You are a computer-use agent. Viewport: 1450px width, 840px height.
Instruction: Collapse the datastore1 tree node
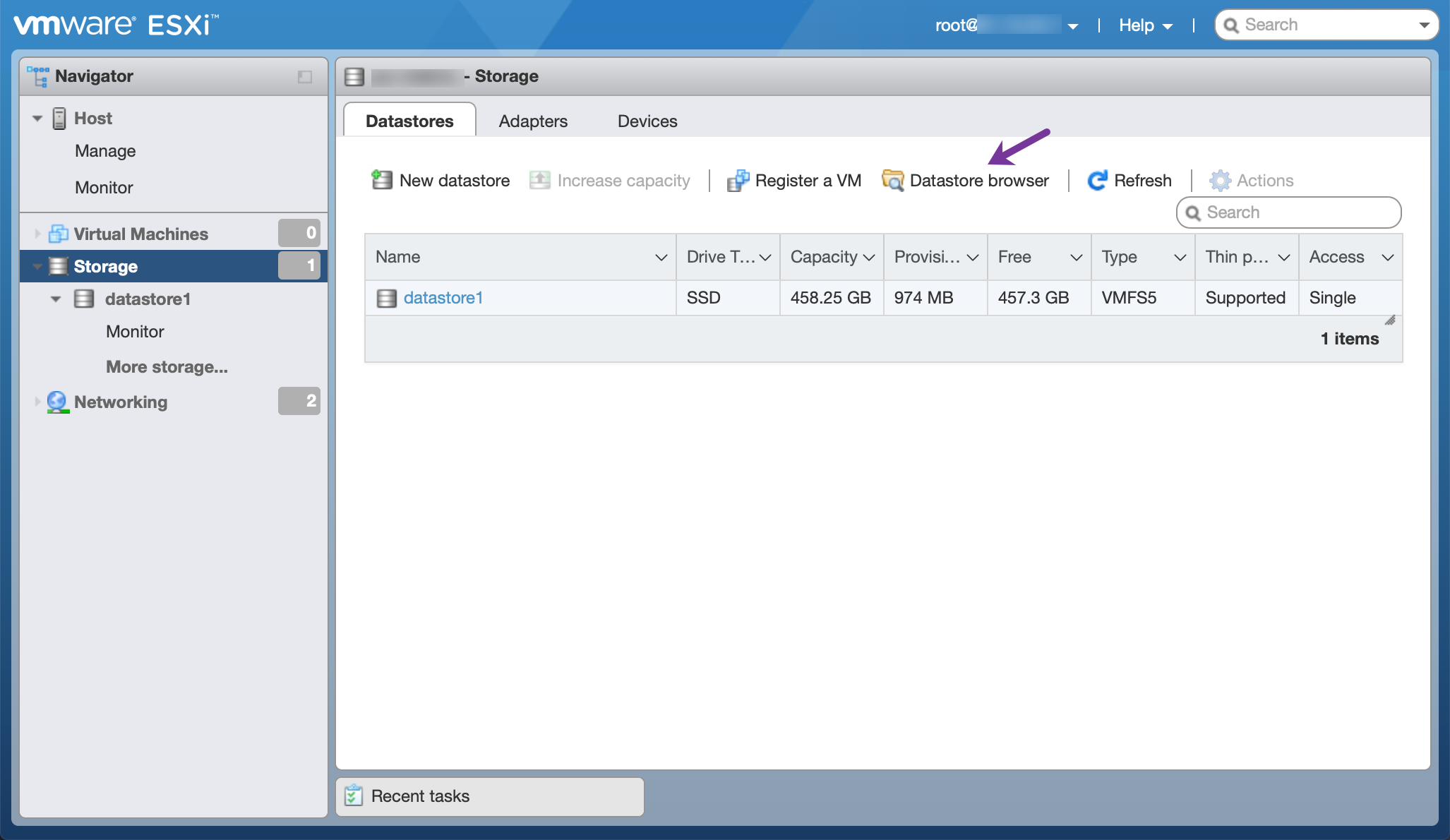(x=56, y=299)
